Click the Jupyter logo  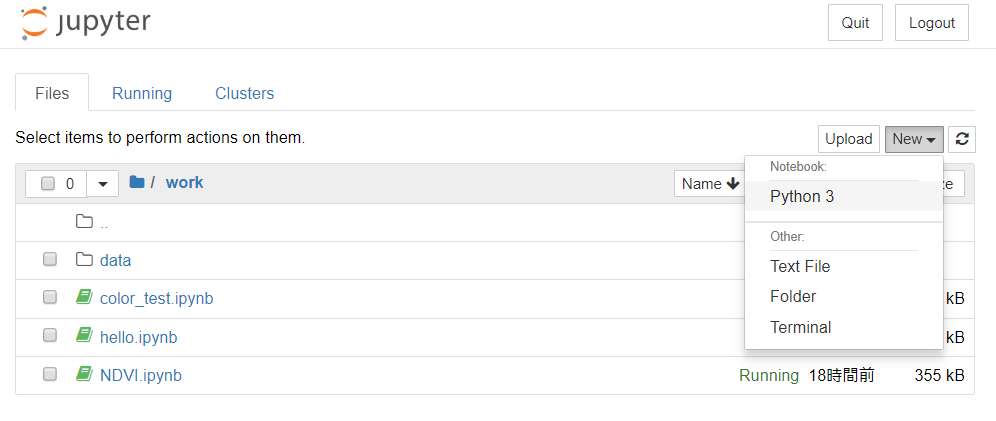[85, 22]
